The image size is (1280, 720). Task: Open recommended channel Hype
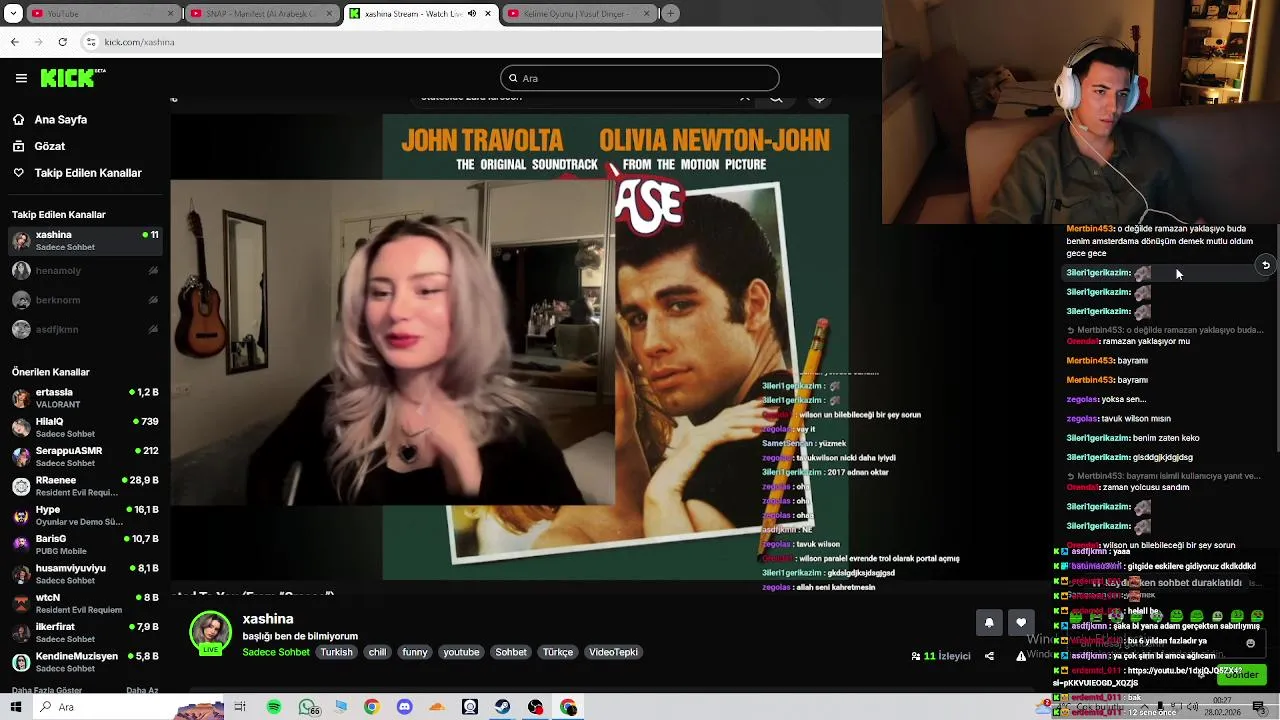click(x=85, y=515)
